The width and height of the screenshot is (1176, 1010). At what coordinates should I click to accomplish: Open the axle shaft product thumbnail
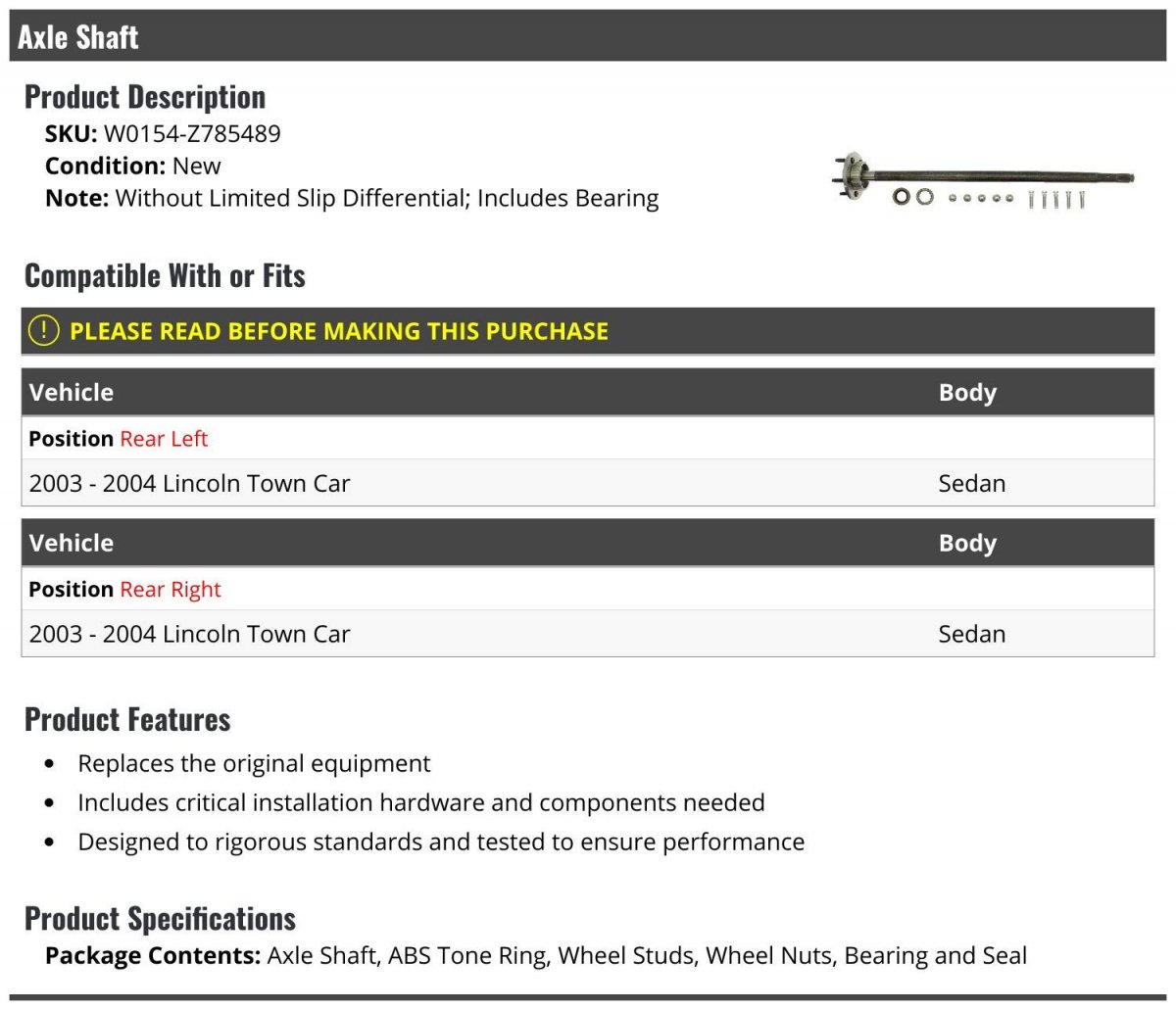pyautogui.click(x=984, y=181)
